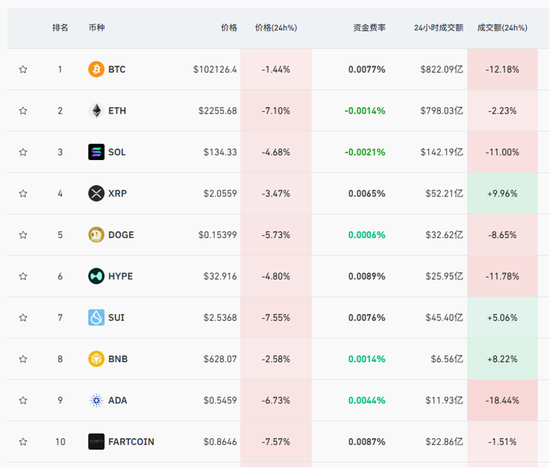Click the ADA Cardano icon
Viewport: 550px width, 468px height.
pyautogui.click(x=96, y=400)
